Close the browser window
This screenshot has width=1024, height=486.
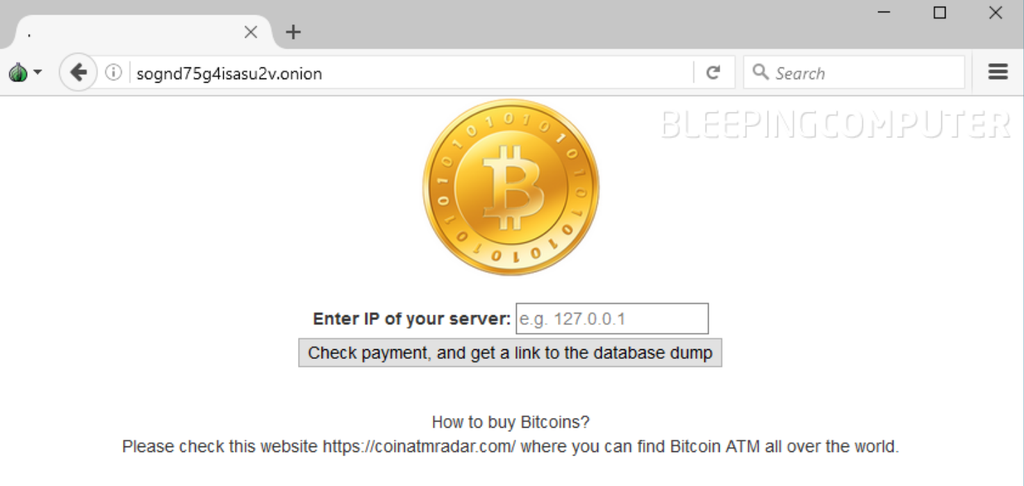(x=995, y=13)
